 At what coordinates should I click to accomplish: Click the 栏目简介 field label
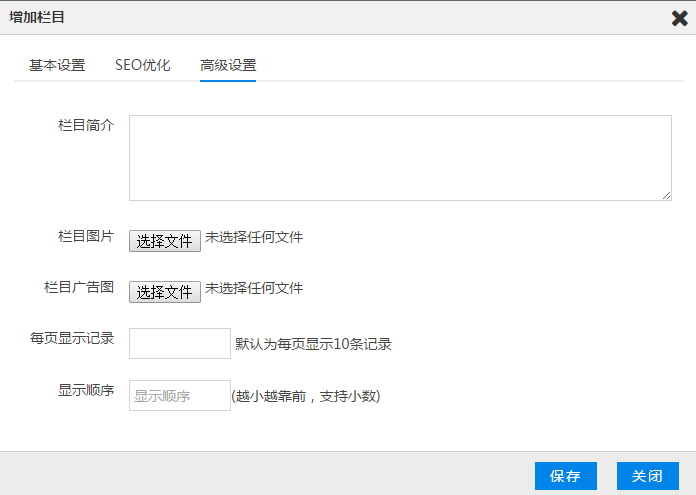pos(86,125)
